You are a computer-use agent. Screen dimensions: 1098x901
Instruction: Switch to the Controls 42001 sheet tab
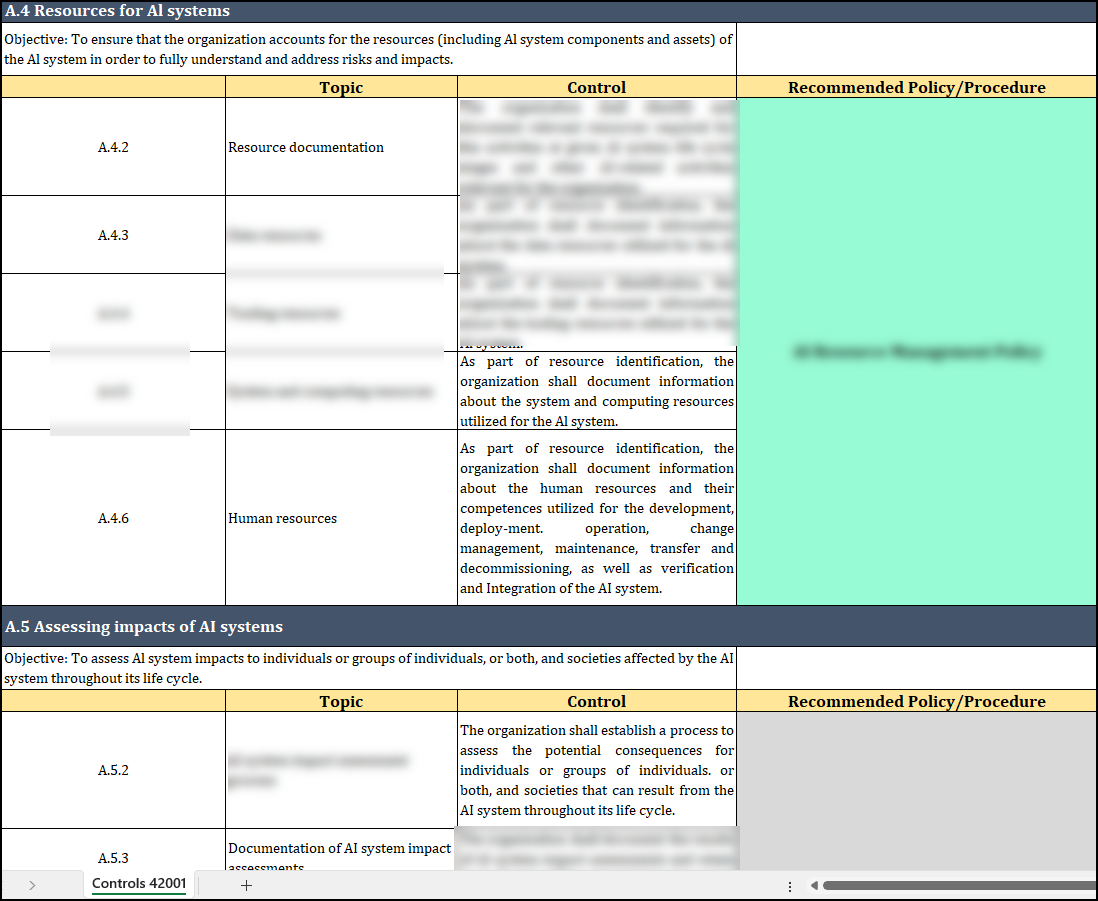[x=139, y=884]
